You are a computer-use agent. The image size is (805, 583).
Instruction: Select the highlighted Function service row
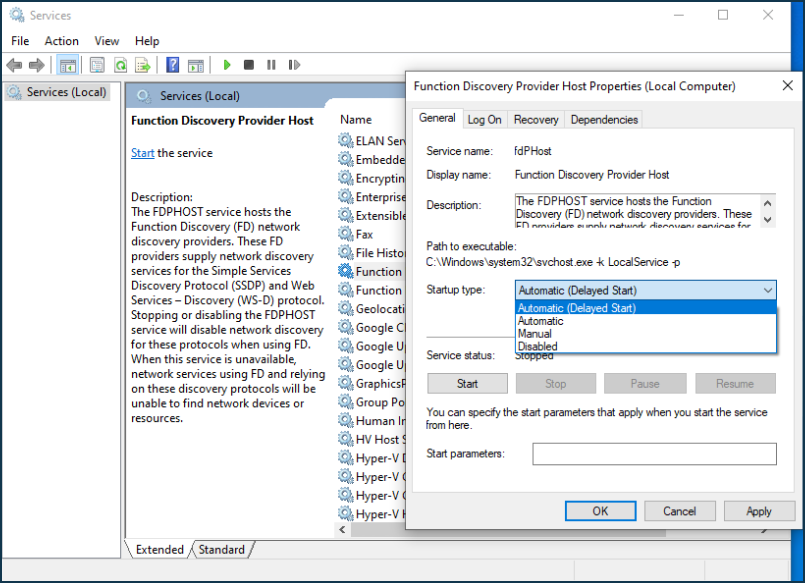coord(371,271)
